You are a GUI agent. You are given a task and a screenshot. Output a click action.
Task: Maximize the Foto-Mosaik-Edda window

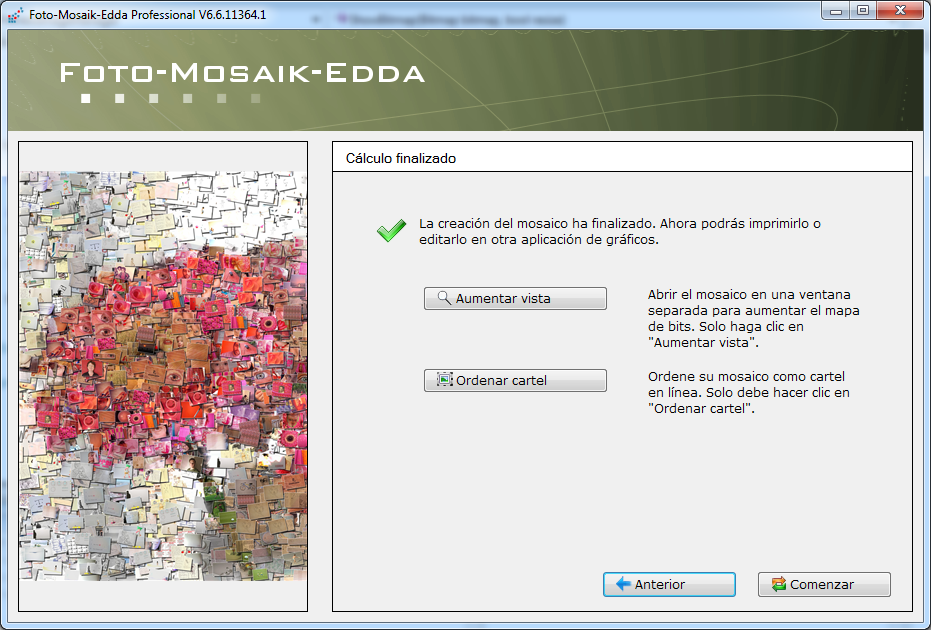coord(863,11)
